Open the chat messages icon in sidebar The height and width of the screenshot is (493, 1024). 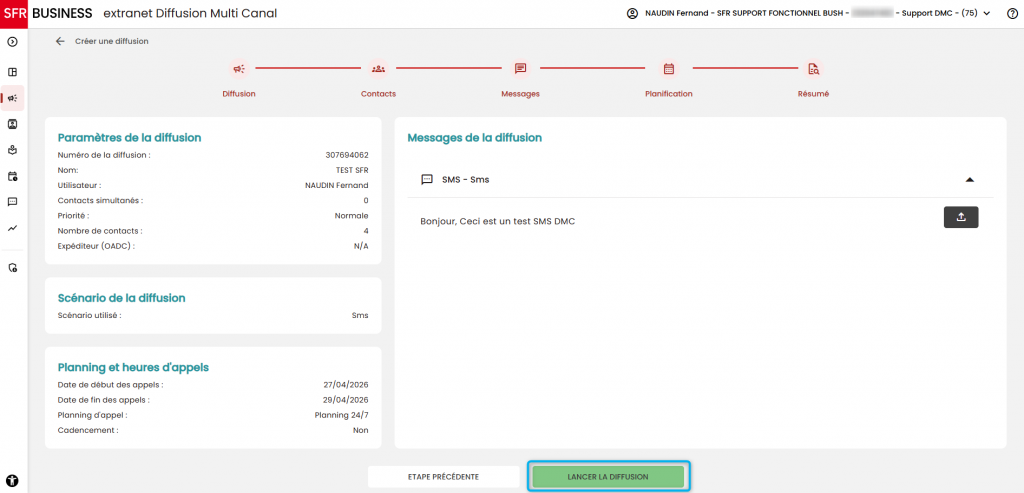pos(12,202)
